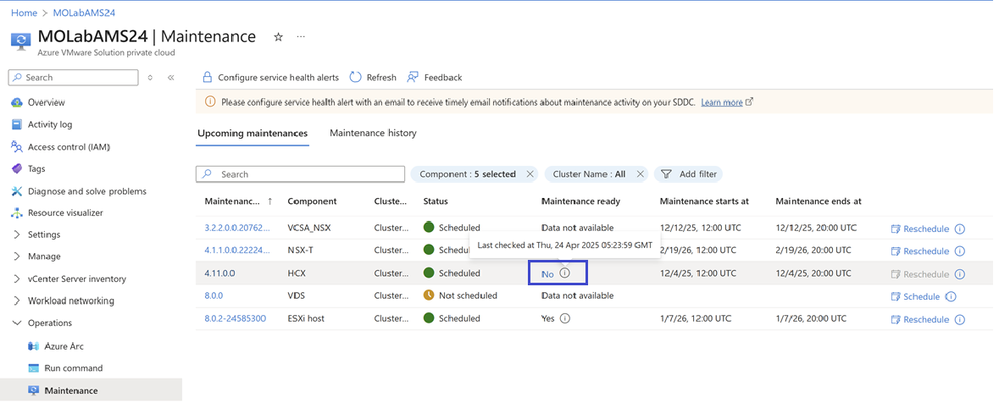This screenshot has height=413, width=999.
Task: Click the Not scheduled status of VDS
Action: pyautogui.click(x=460, y=296)
